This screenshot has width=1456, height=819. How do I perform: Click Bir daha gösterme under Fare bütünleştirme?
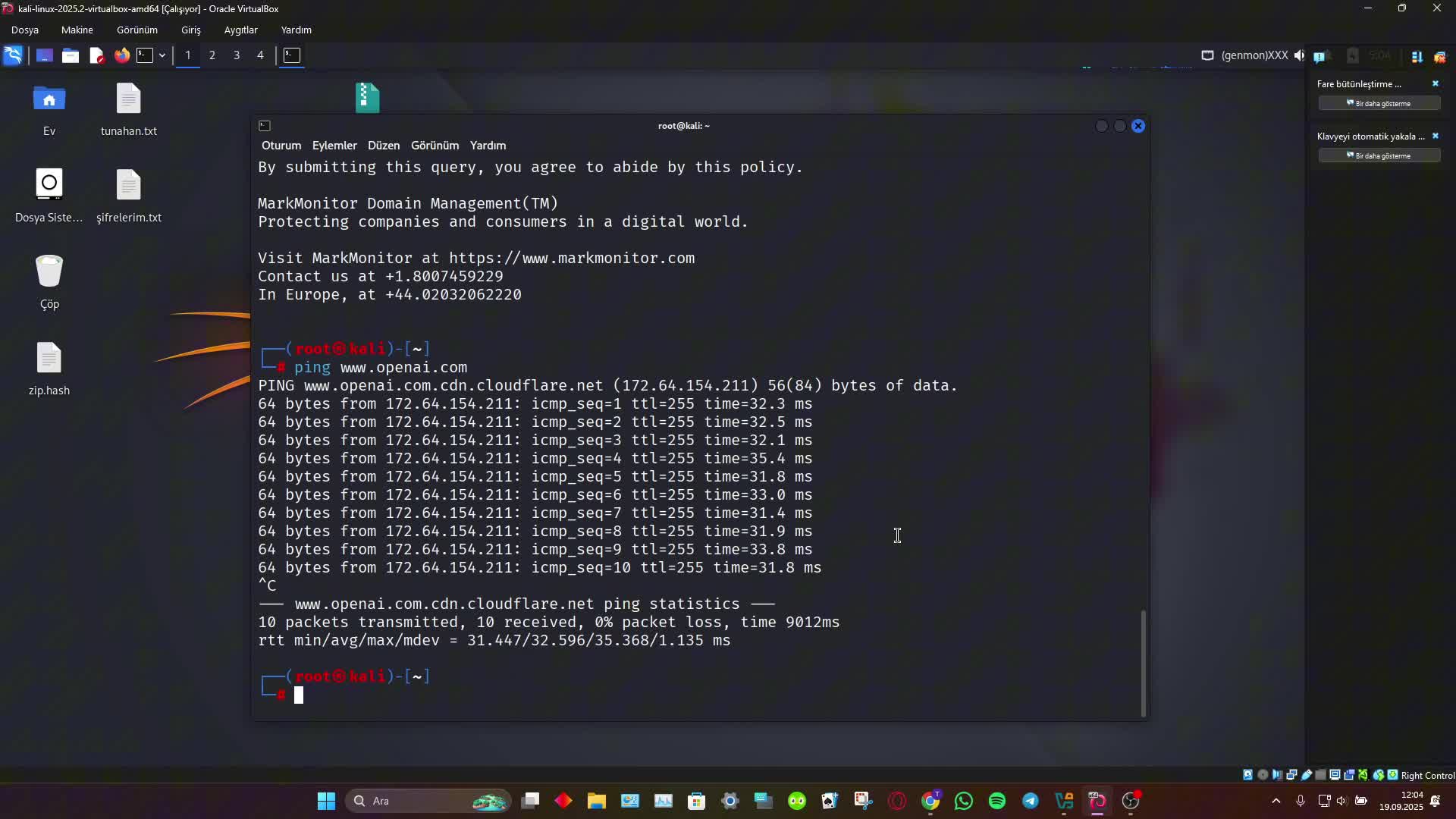coord(1379,103)
